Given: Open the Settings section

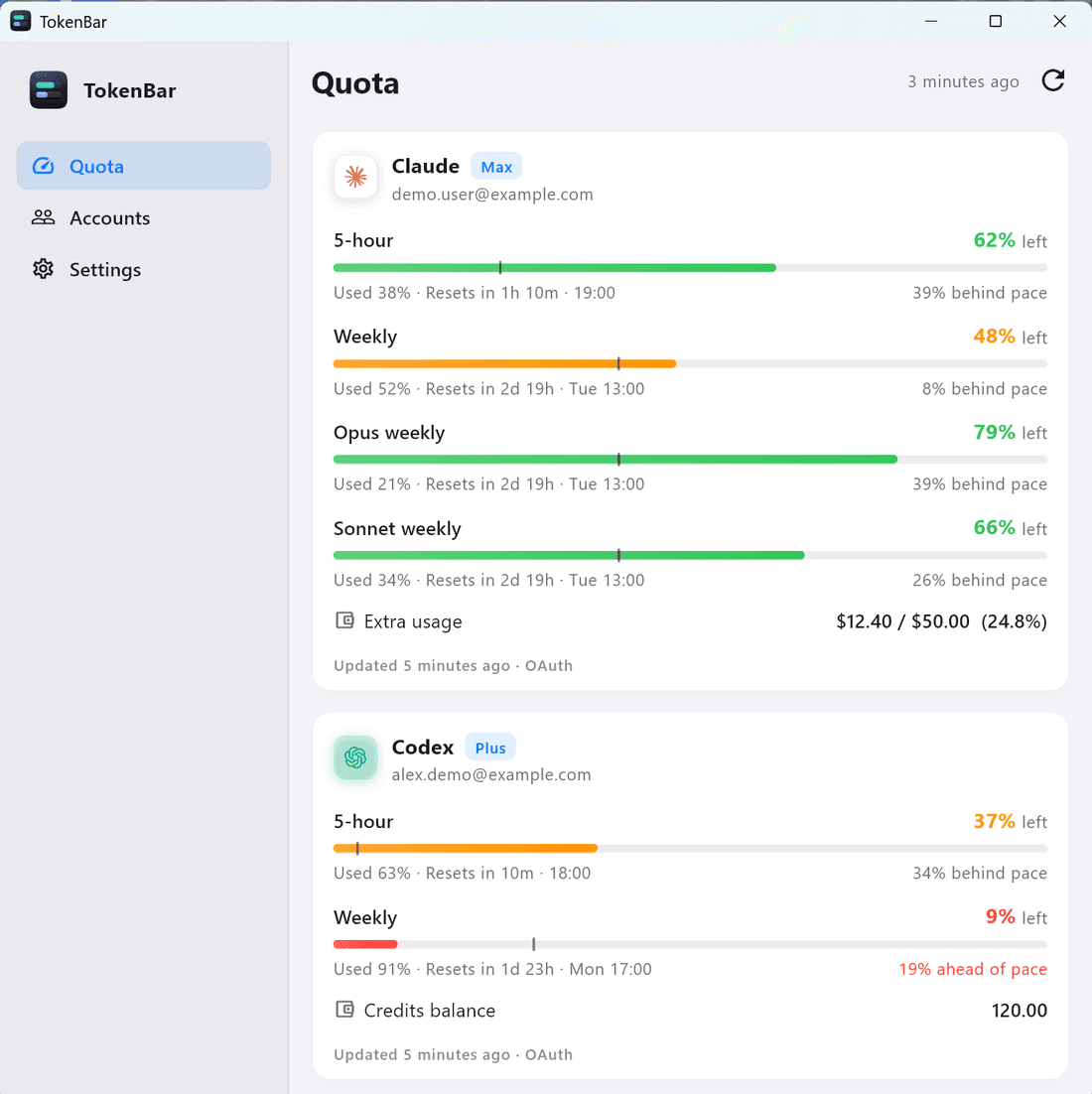Looking at the screenshot, I should click(x=144, y=269).
